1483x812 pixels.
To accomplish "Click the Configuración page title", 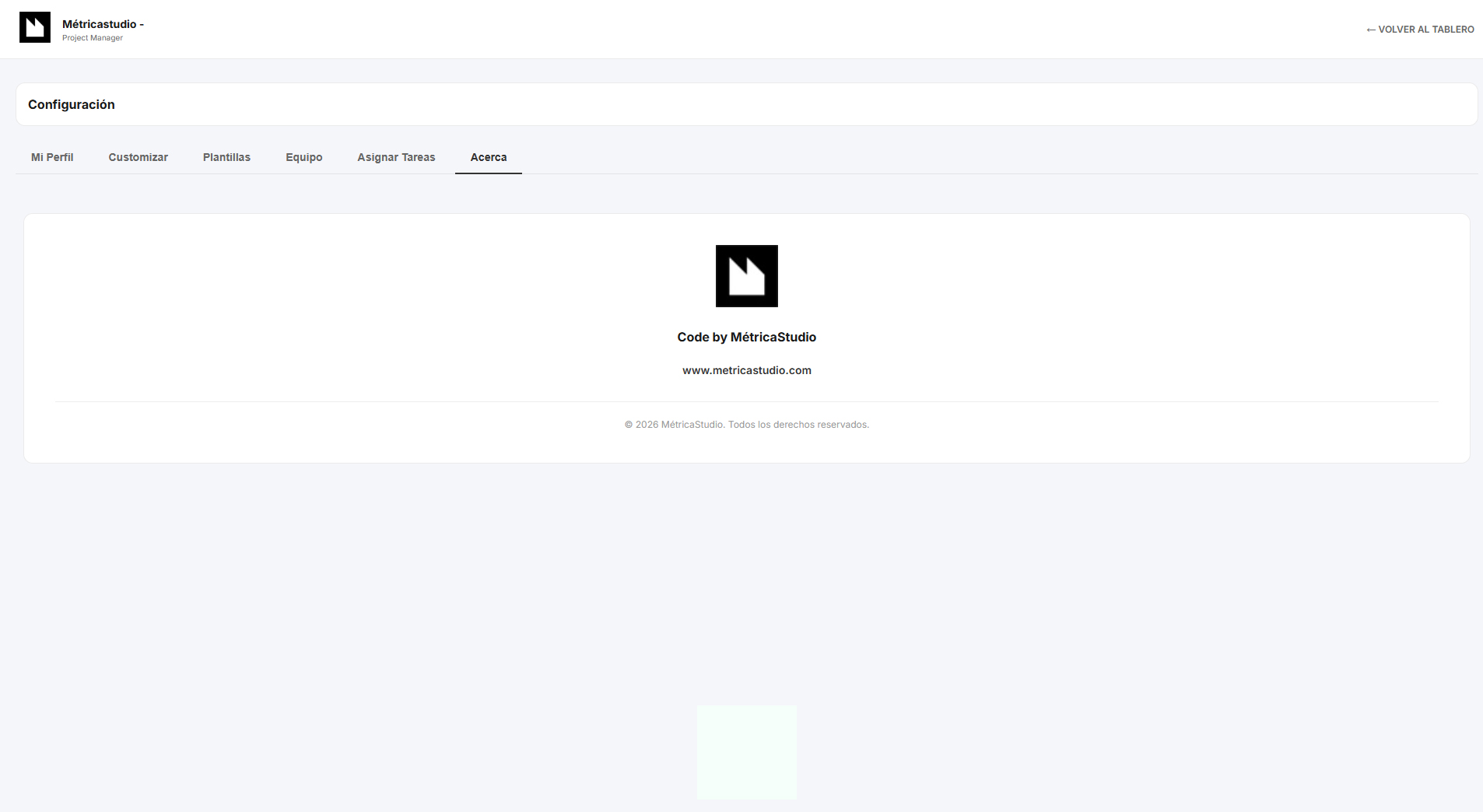I will point(72,104).
